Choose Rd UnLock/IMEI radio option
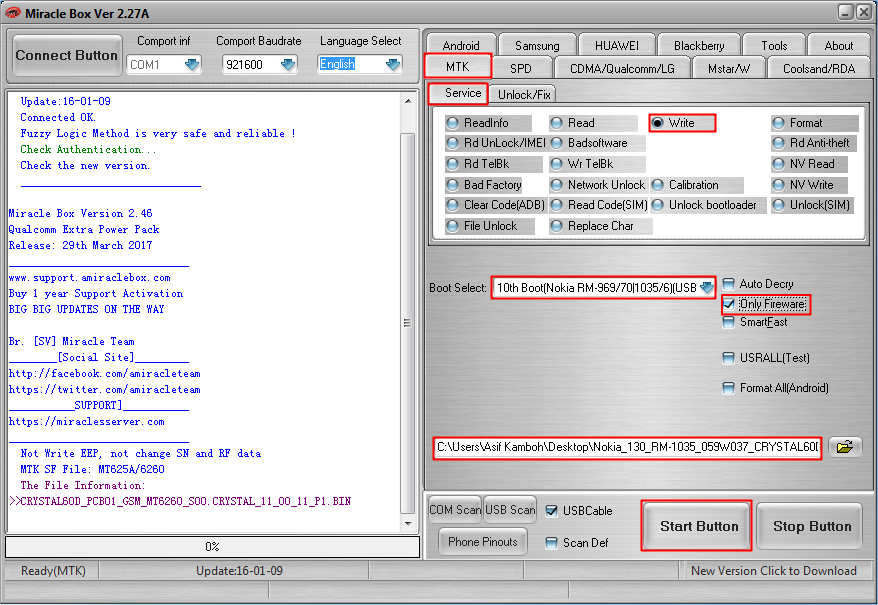The height and width of the screenshot is (605, 878). click(x=496, y=143)
